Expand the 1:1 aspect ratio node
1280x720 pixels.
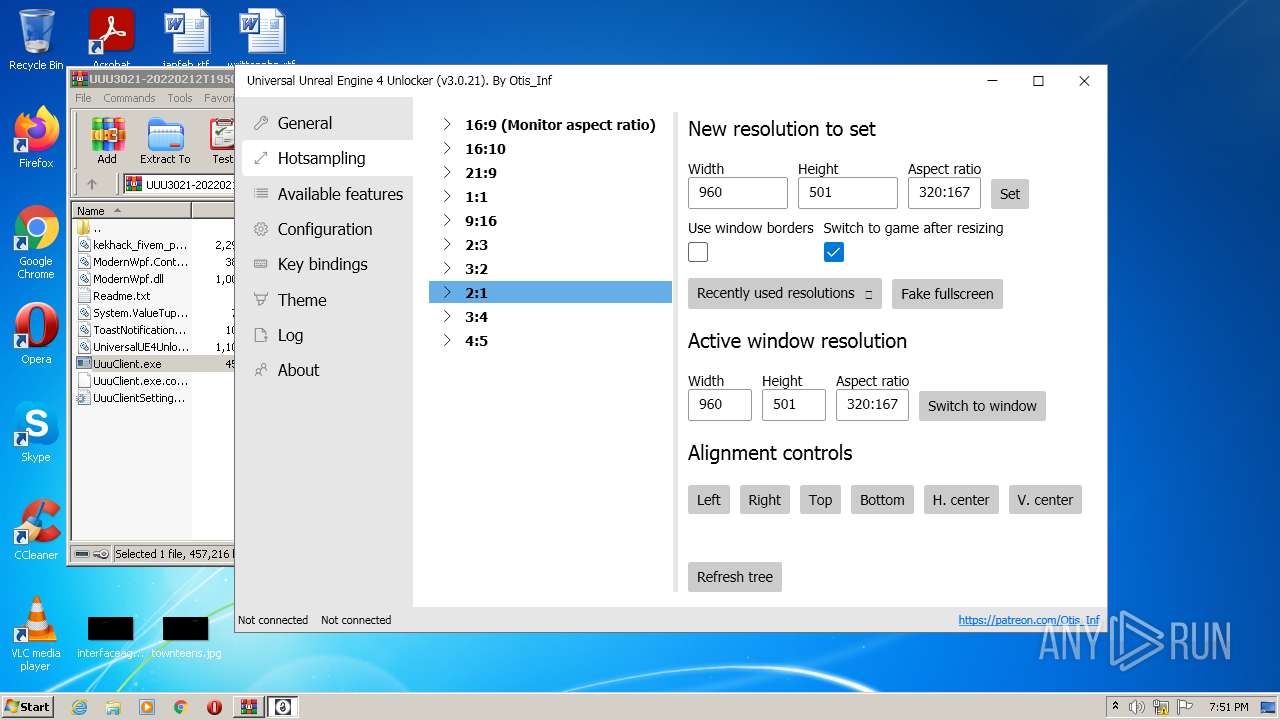point(447,197)
